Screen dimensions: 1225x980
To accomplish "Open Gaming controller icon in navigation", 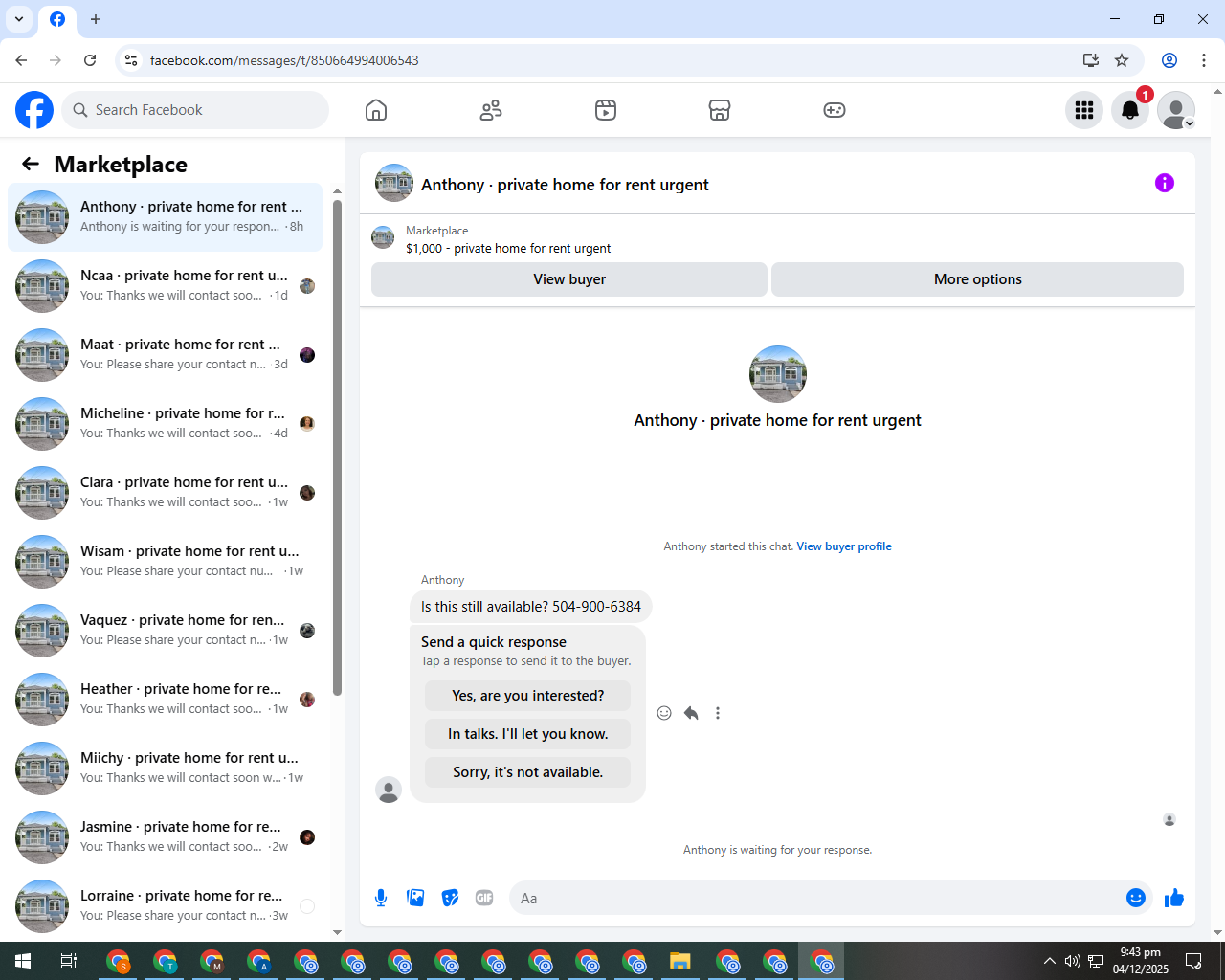I will pos(835,110).
